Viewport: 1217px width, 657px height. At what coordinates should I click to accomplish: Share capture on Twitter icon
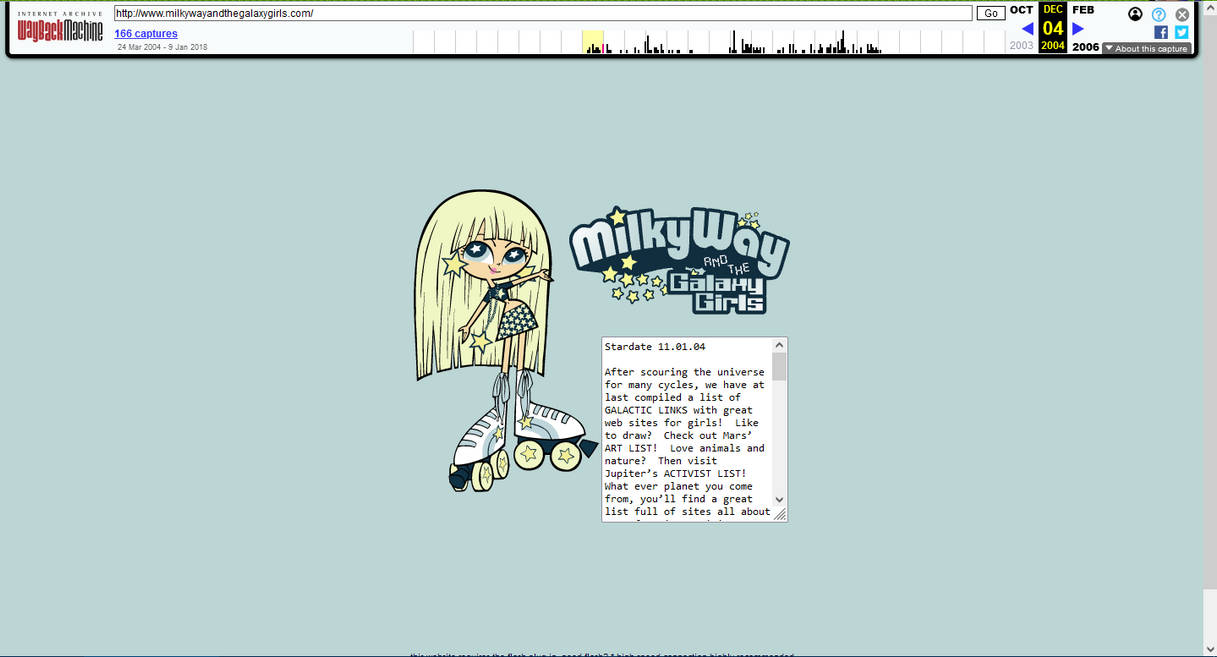click(x=1181, y=32)
